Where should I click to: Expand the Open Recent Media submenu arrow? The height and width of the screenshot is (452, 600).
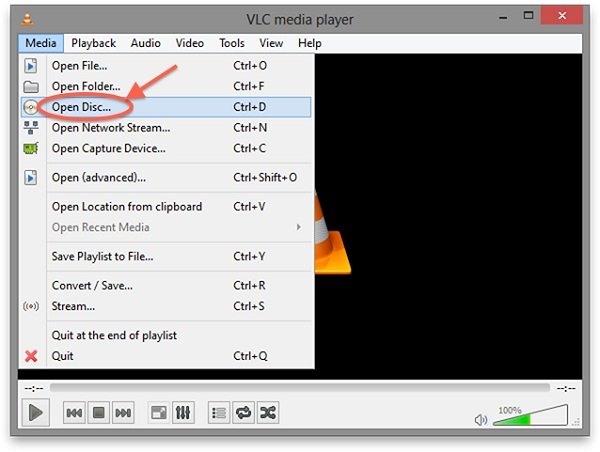tap(298, 227)
